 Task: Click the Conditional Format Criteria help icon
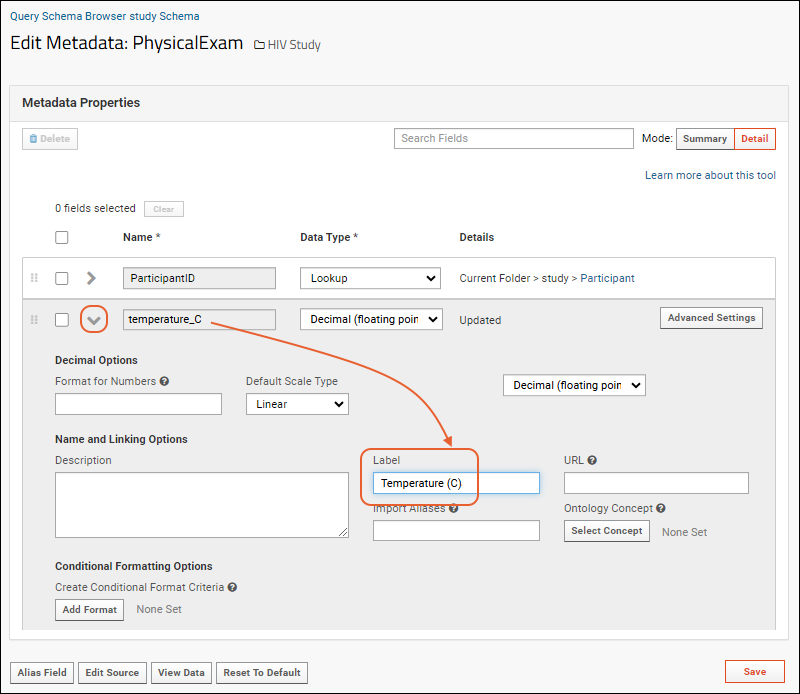coord(232,587)
